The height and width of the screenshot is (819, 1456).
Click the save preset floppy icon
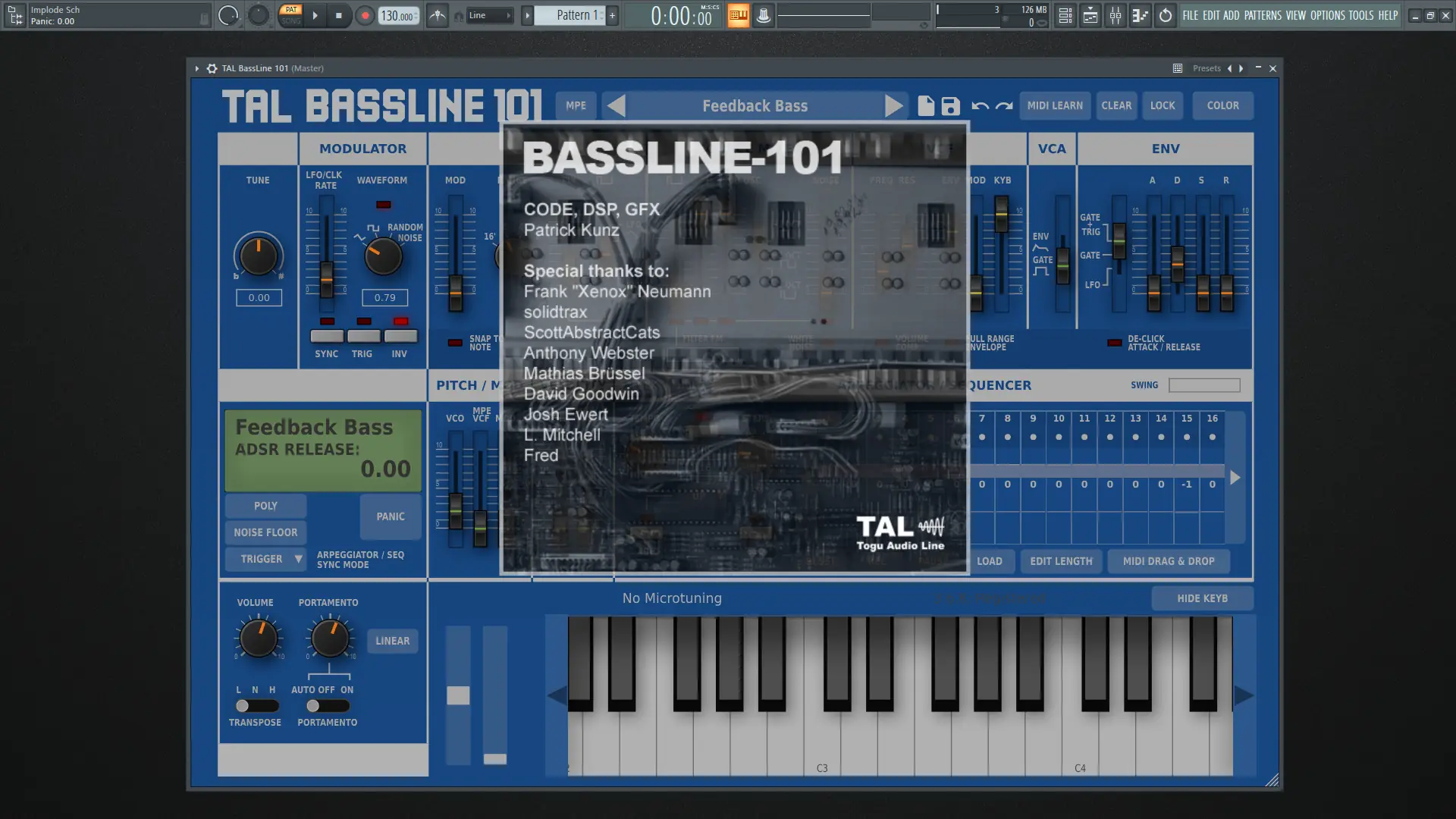pos(950,106)
